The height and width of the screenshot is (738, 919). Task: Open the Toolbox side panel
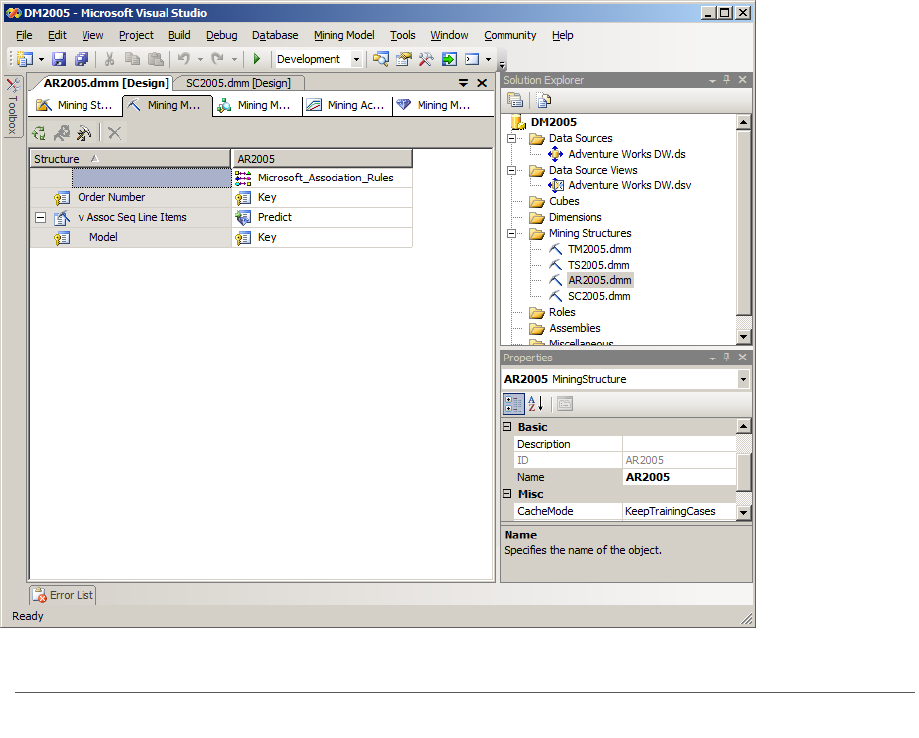(13, 107)
